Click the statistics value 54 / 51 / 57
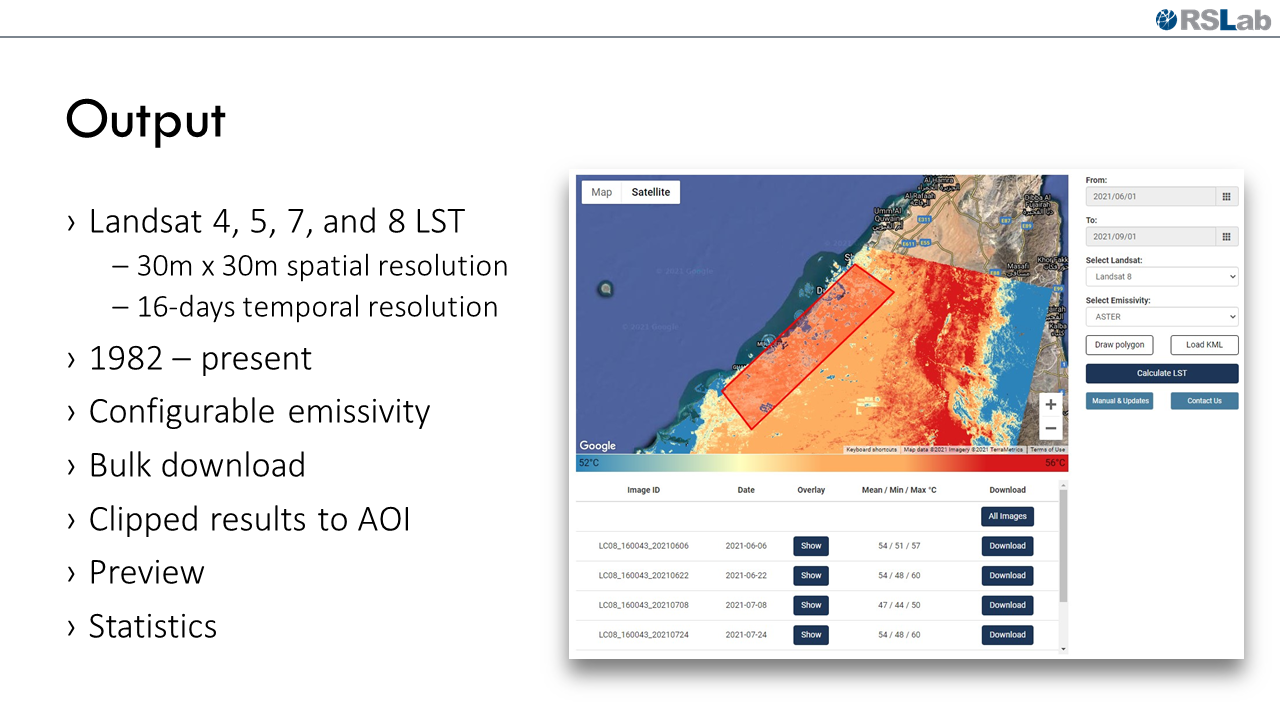Viewport: 1280px width, 720px height. [x=899, y=546]
